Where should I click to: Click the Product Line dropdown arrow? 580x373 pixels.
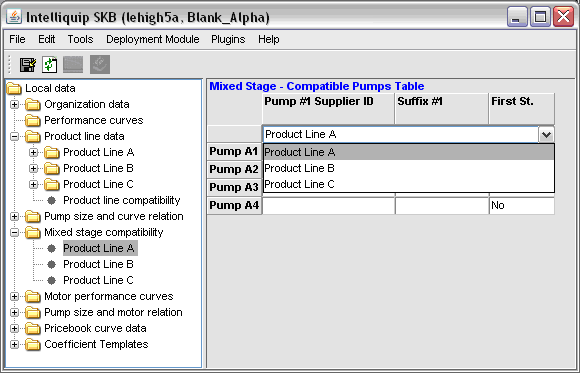[546, 134]
